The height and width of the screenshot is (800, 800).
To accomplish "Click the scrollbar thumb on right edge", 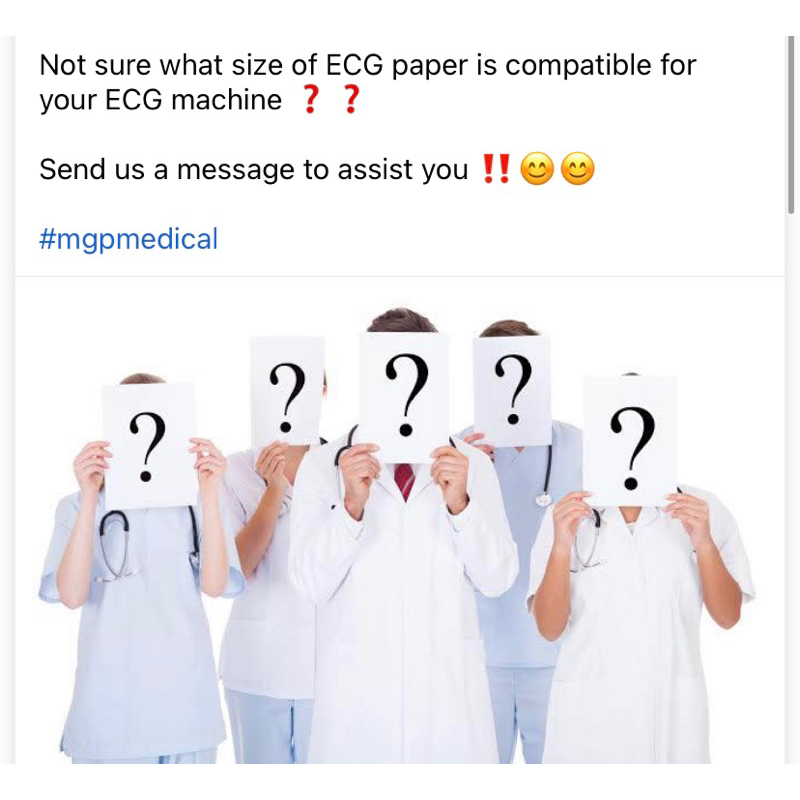I will pyautogui.click(x=790, y=125).
